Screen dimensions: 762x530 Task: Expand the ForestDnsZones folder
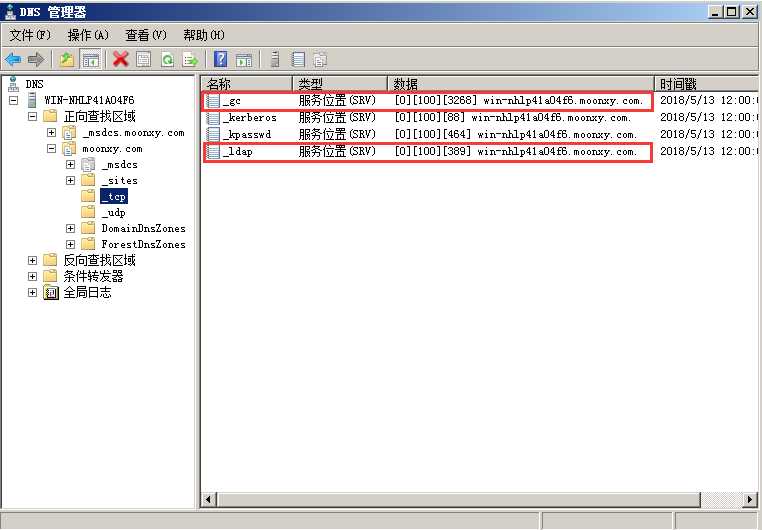(x=70, y=244)
